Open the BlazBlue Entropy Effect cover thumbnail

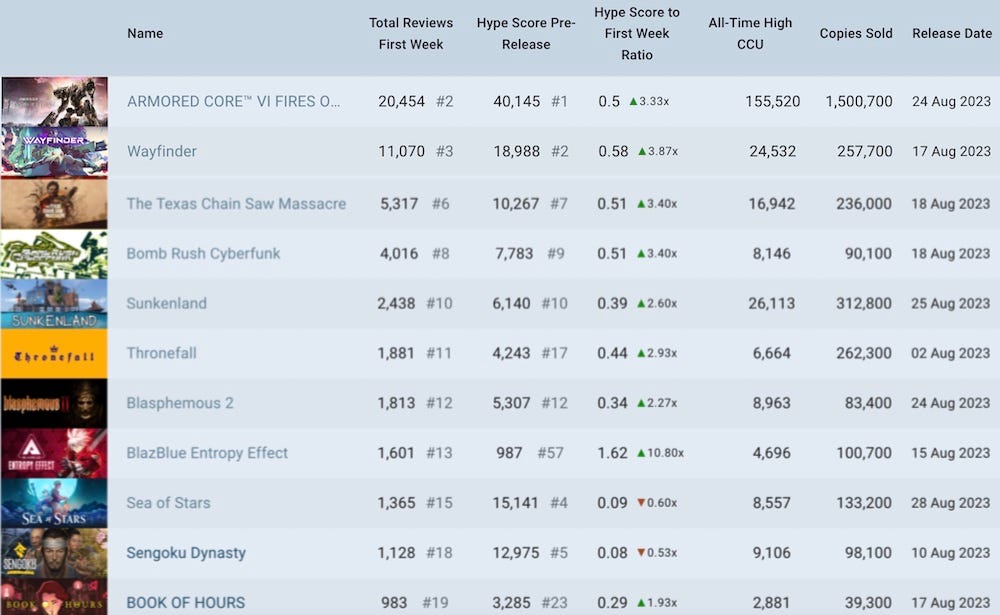click(x=54, y=453)
